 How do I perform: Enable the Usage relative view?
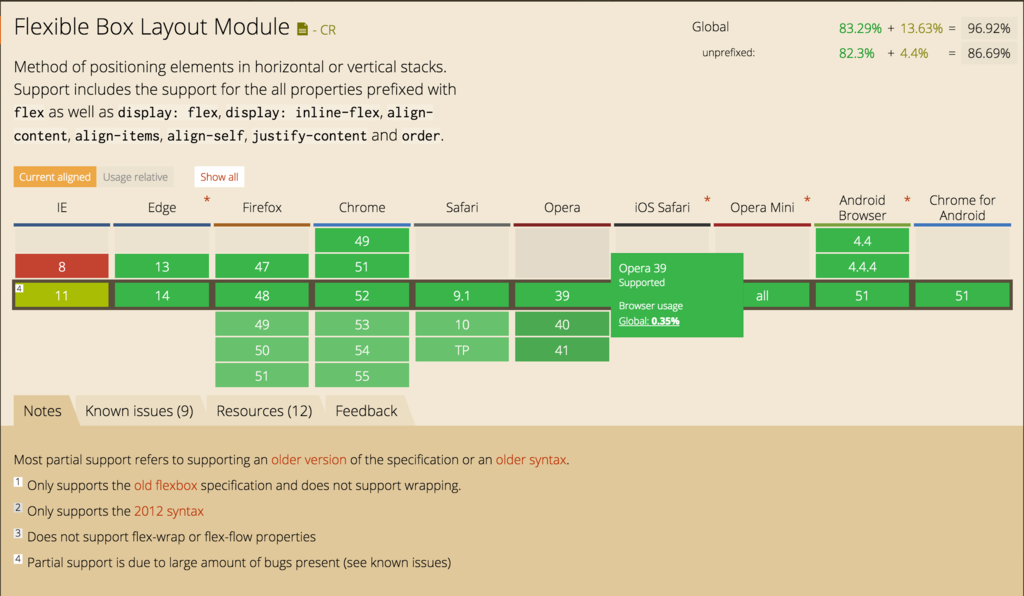pyautogui.click(x=135, y=176)
